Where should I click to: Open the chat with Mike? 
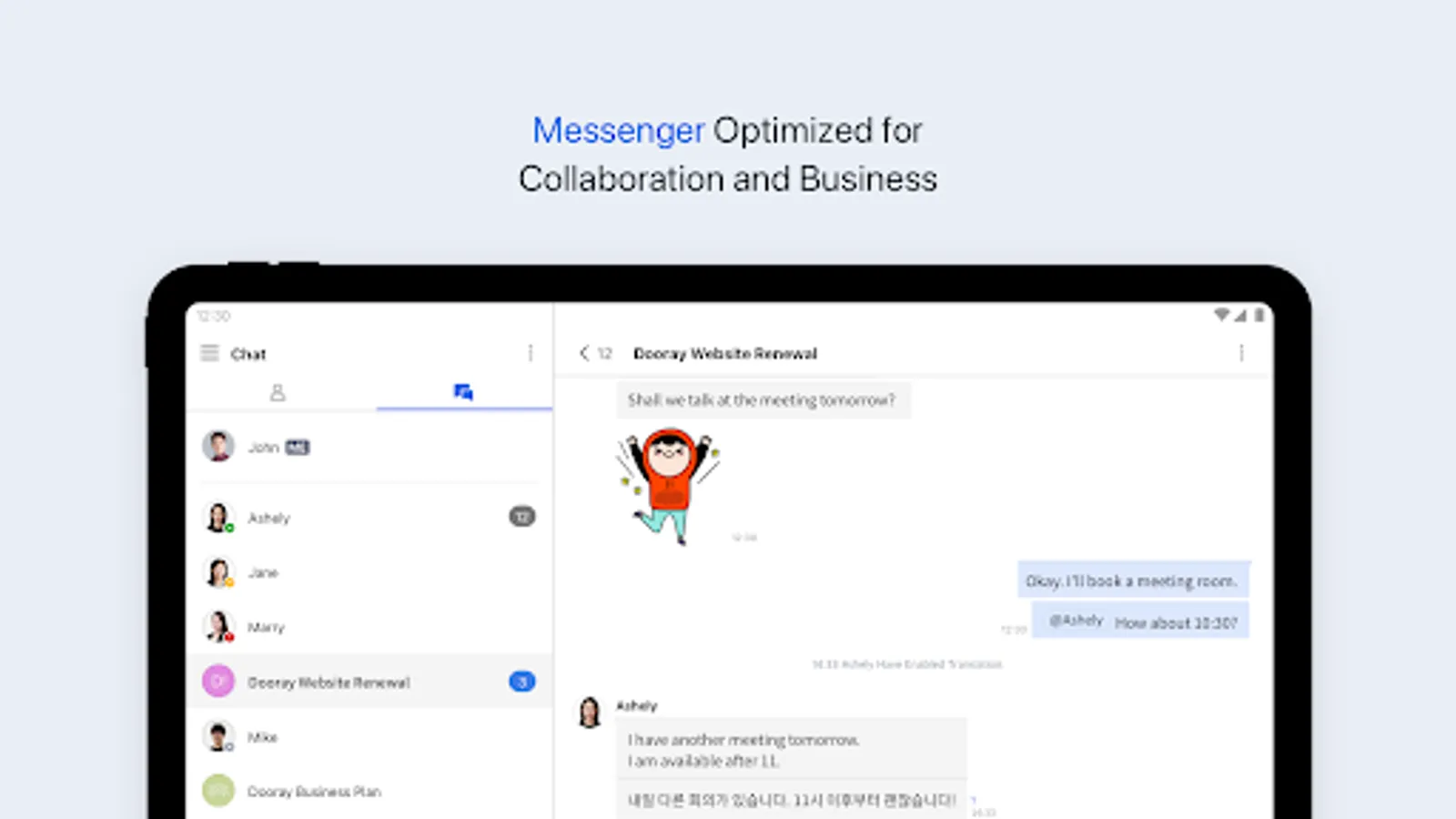point(369,736)
